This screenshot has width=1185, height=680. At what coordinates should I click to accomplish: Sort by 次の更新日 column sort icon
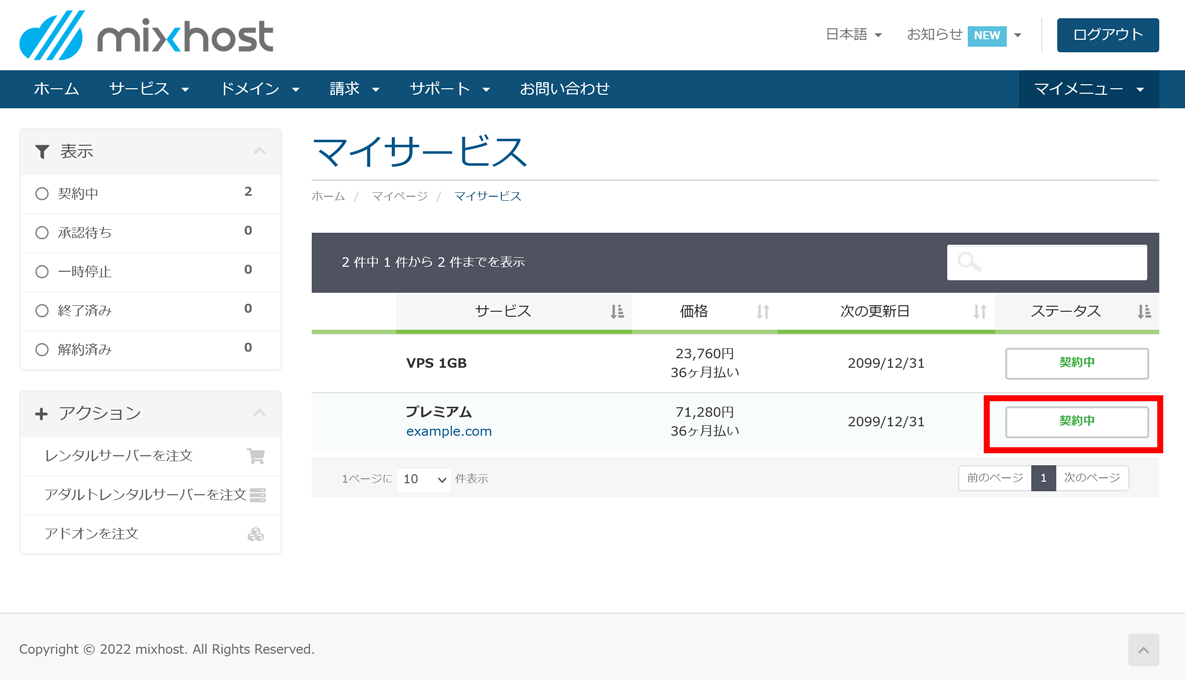pyautogui.click(x=980, y=311)
